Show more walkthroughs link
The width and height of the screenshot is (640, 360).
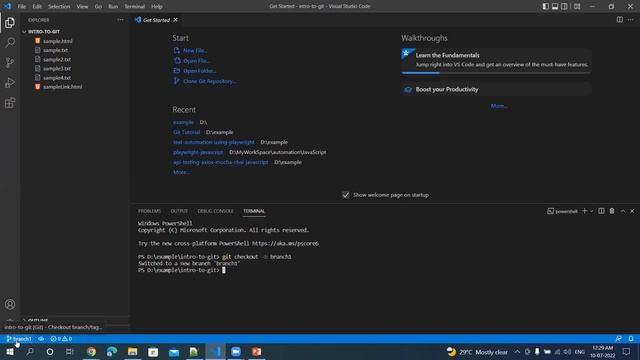point(499,106)
